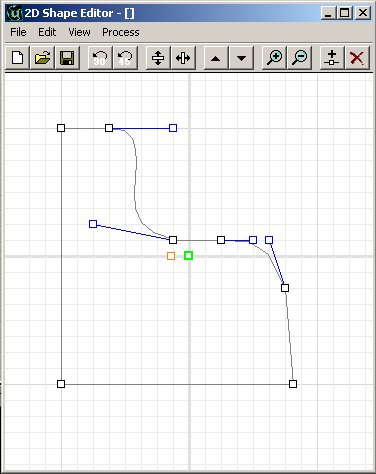Select the bottom-right corner vertex of the shape
The image size is (376, 474).
(x=293, y=384)
